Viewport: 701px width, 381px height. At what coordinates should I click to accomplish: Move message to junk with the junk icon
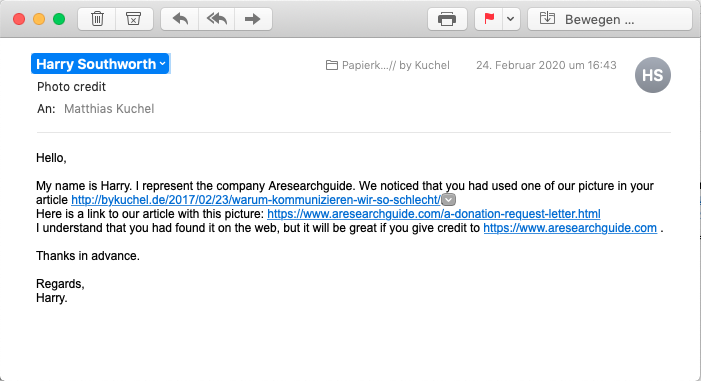(x=134, y=19)
